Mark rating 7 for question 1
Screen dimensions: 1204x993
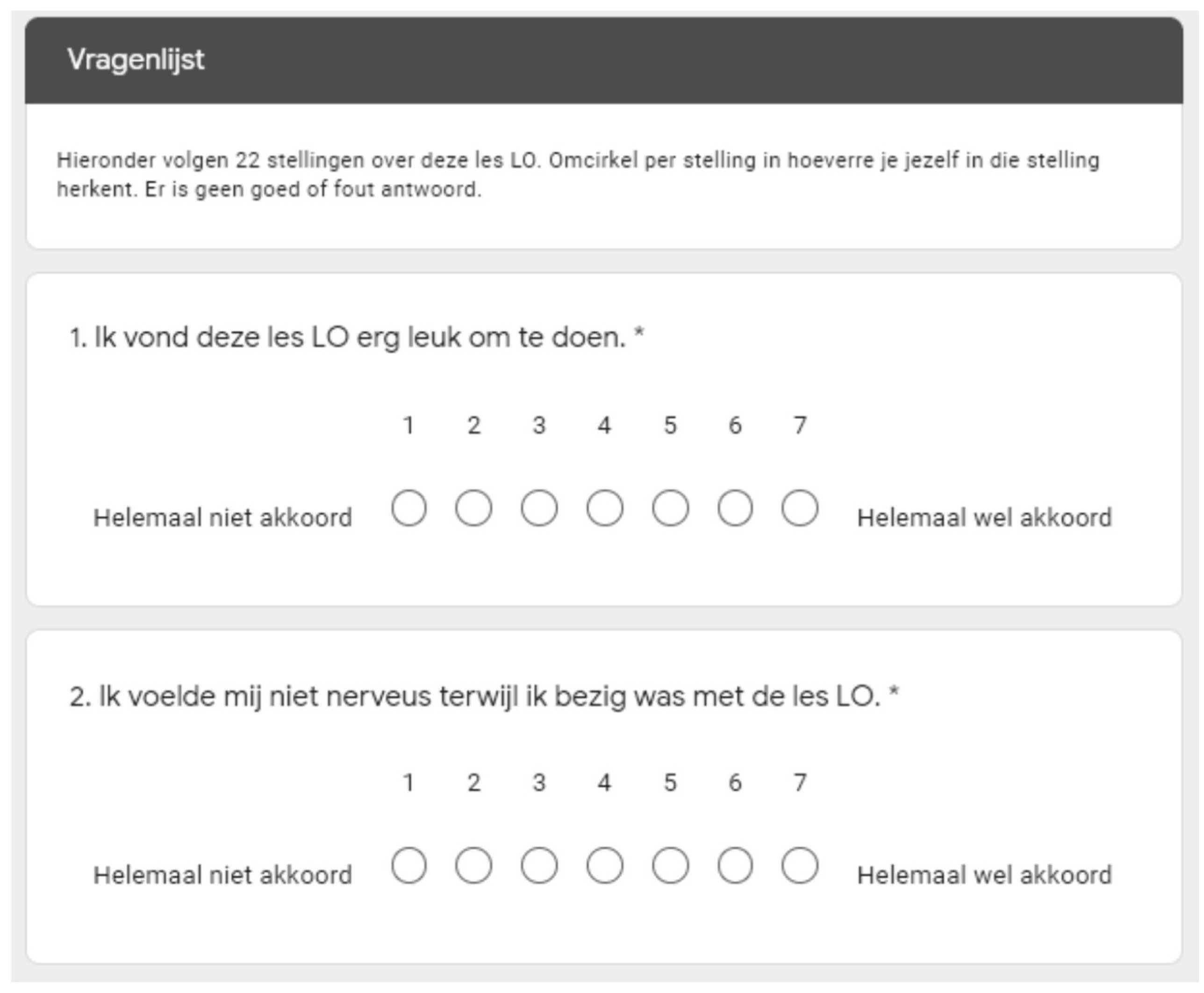[x=800, y=508]
